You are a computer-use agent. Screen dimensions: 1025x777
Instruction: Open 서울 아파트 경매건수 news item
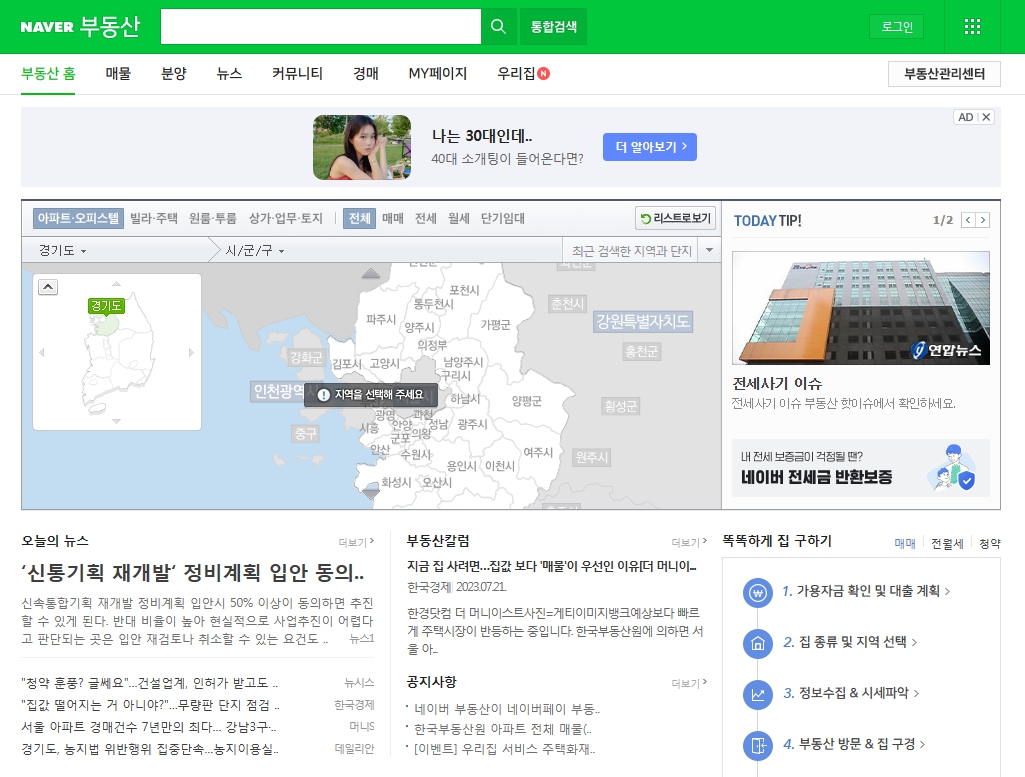point(148,727)
